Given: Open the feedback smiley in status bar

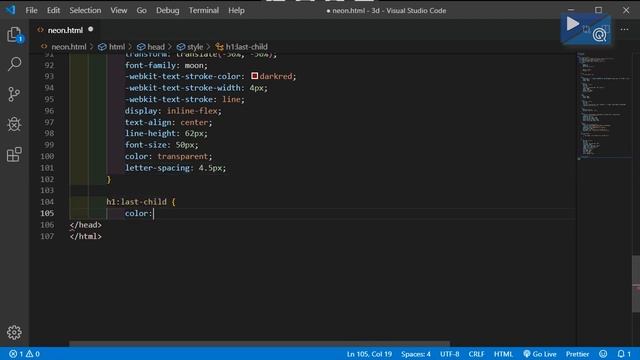Looking at the screenshot, I should click(603, 354).
